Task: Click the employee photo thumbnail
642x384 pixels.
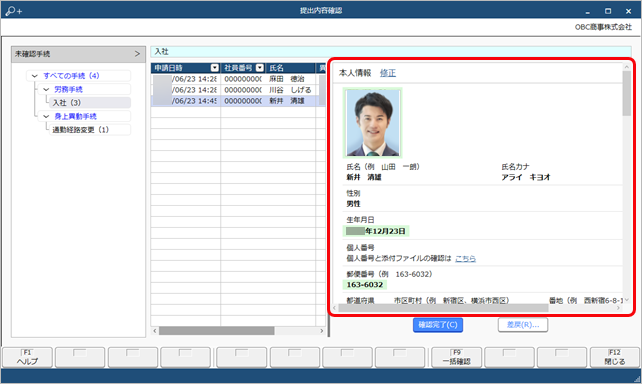Action: [x=373, y=123]
